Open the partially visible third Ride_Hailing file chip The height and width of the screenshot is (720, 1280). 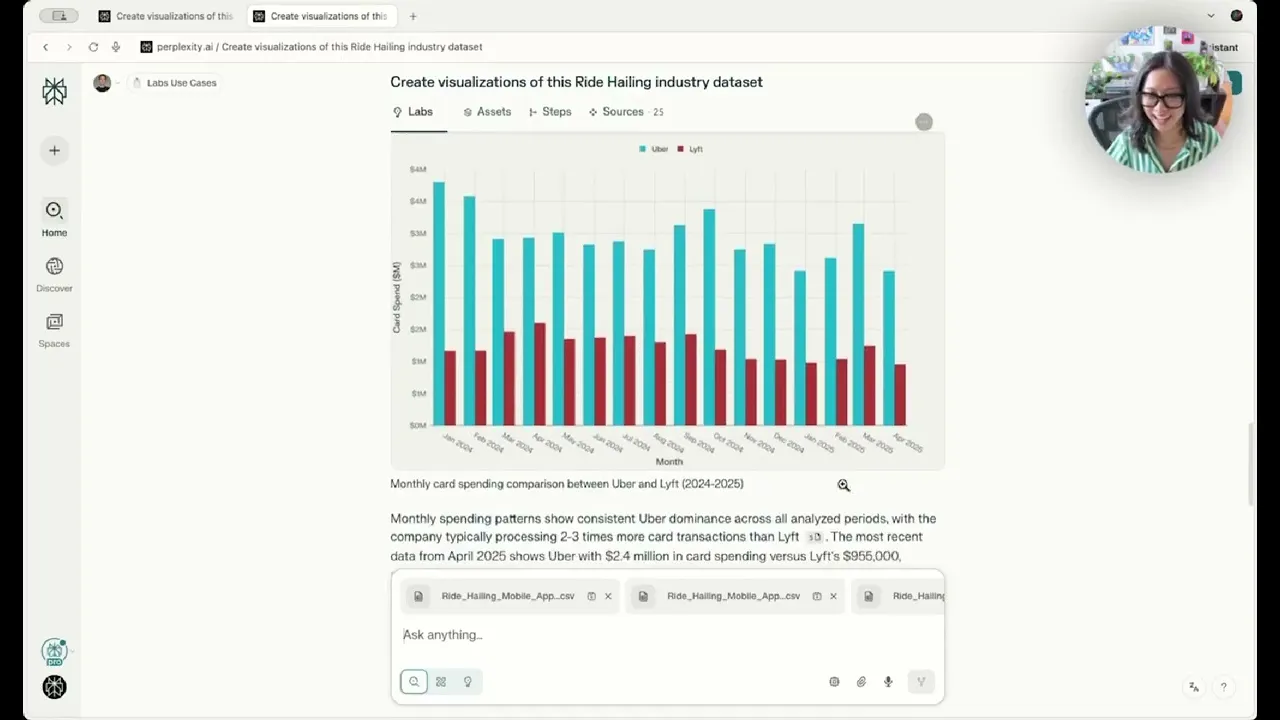tap(898, 596)
